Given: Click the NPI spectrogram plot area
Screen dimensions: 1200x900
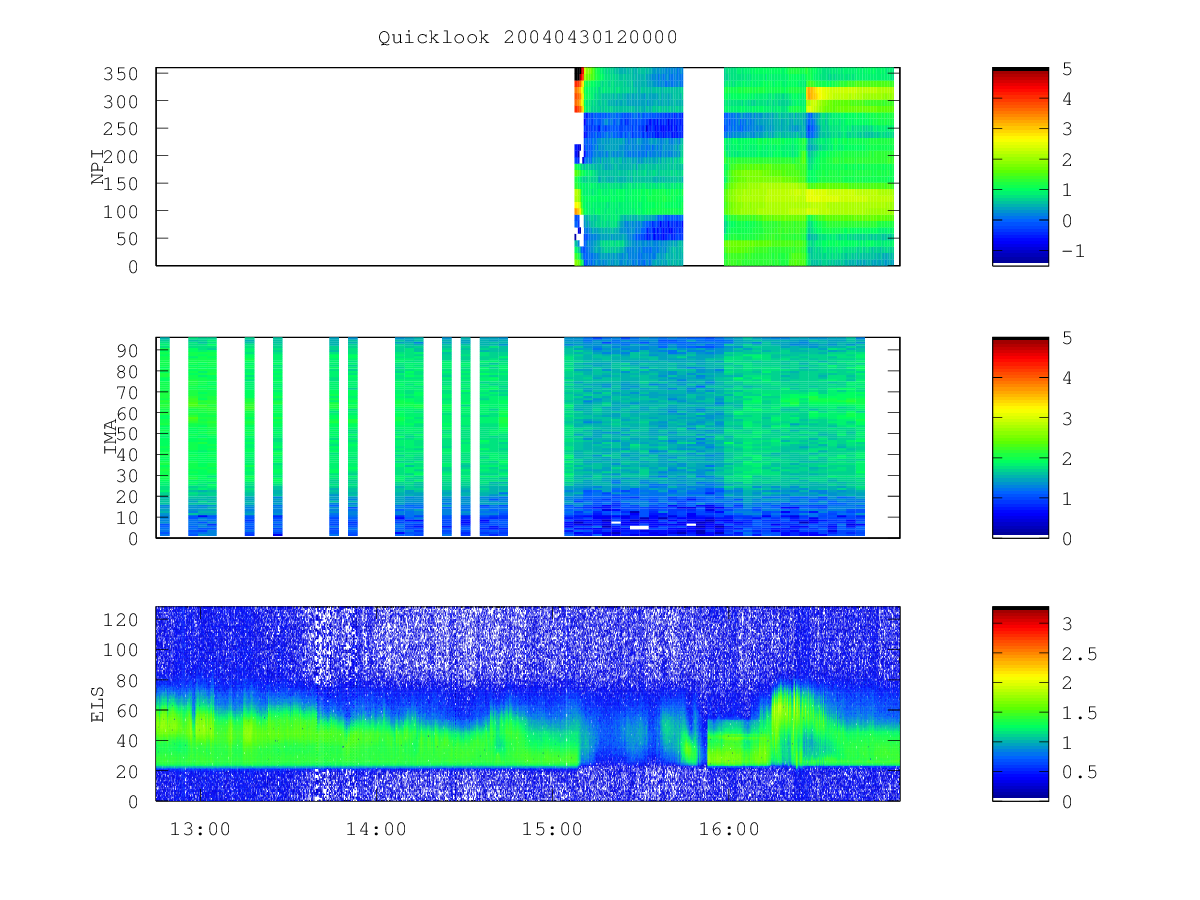Looking at the screenshot, I should [528, 167].
